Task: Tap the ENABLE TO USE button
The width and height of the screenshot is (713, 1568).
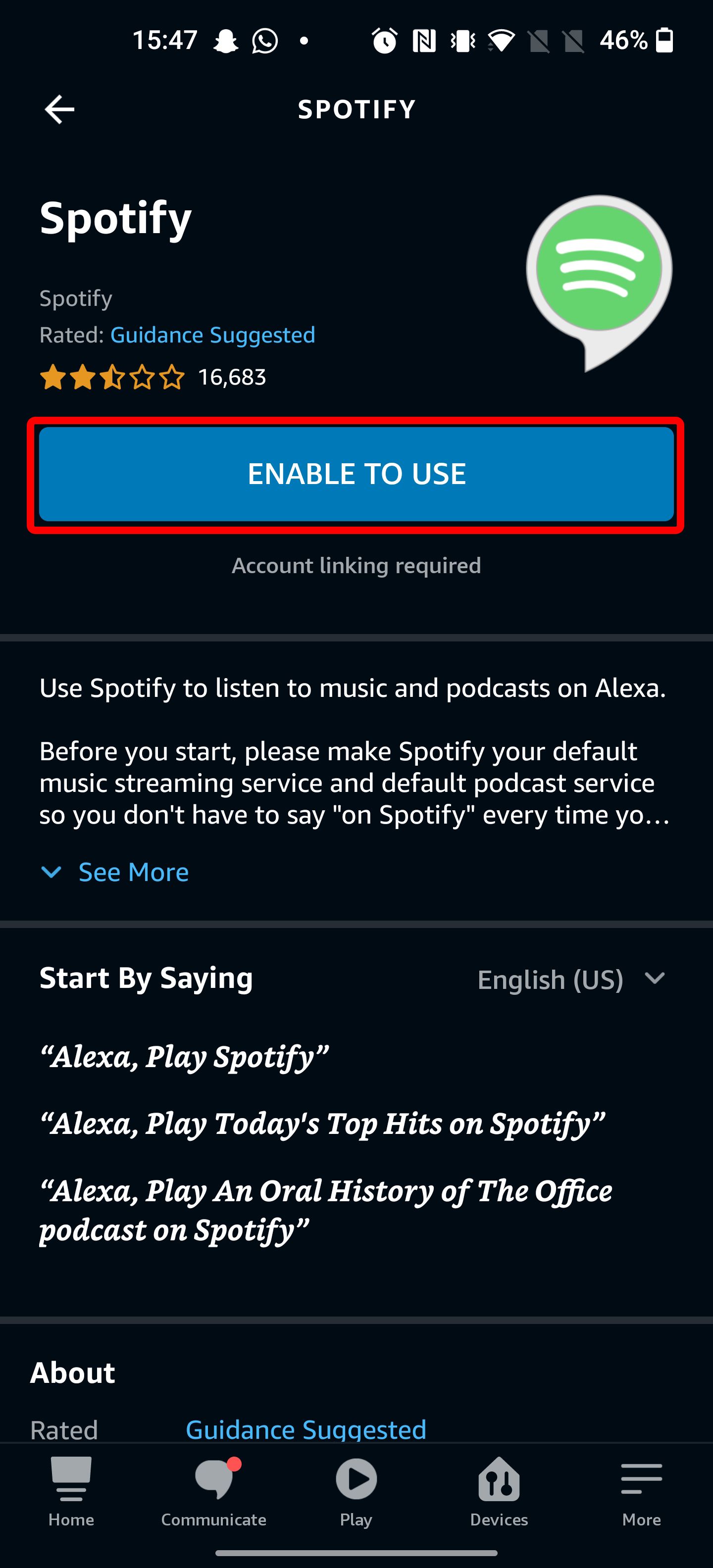Action: point(356,474)
